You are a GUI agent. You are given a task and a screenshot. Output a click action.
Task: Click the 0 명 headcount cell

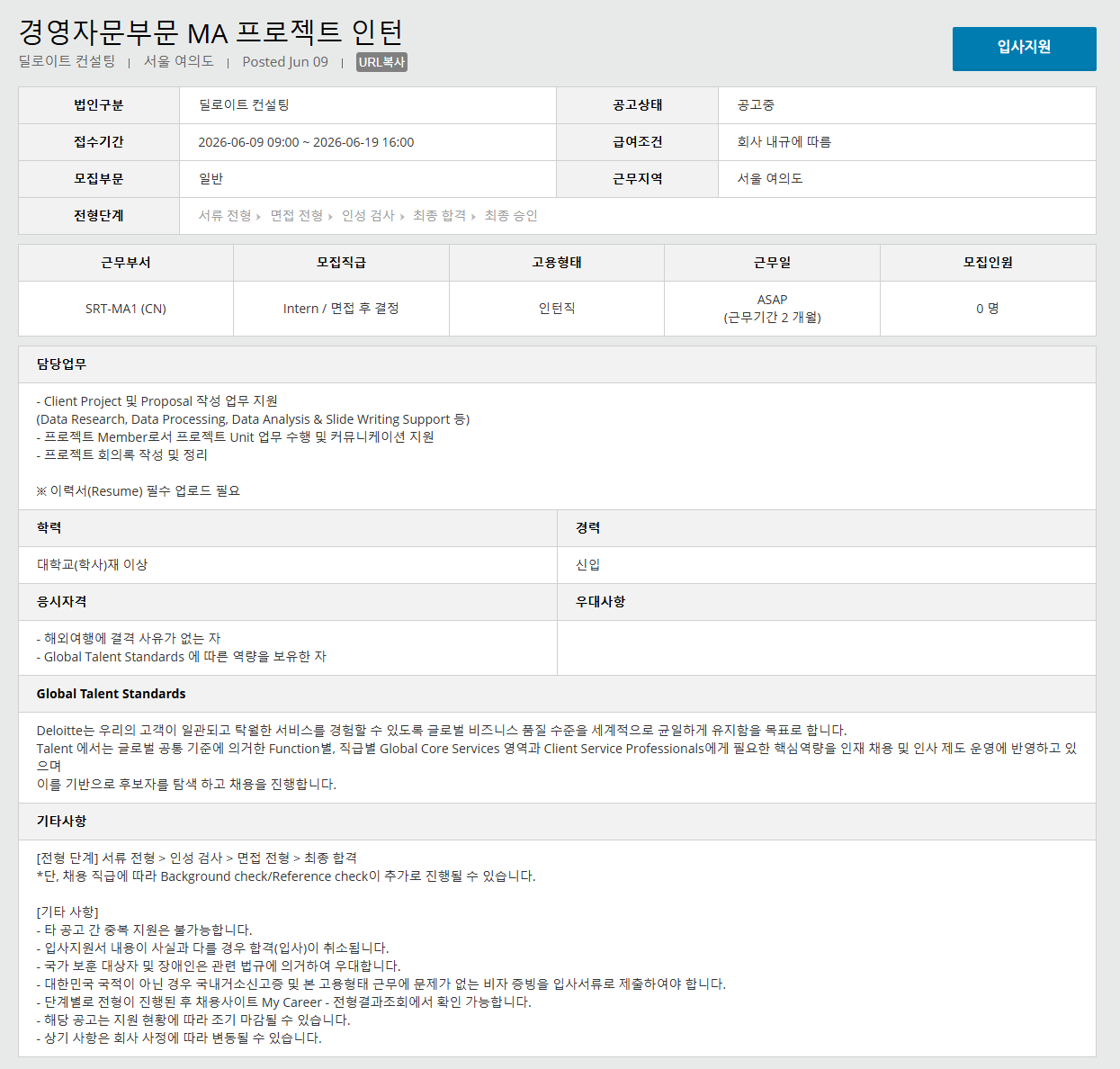coord(988,309)
